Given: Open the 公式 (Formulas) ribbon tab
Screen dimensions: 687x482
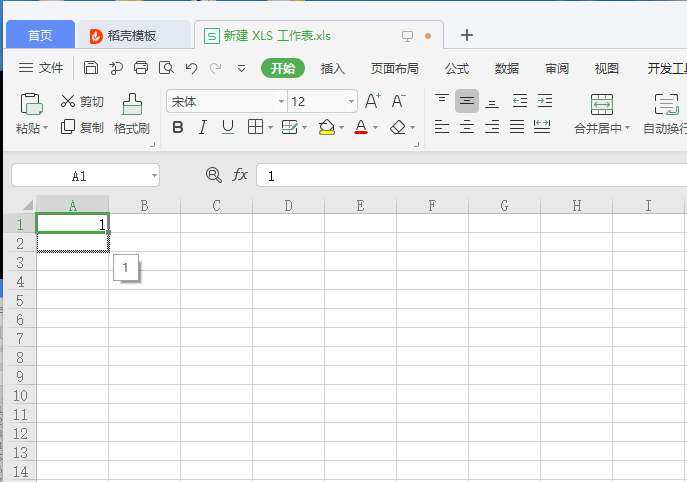Looking at the screenshot, I should point(457,68).
